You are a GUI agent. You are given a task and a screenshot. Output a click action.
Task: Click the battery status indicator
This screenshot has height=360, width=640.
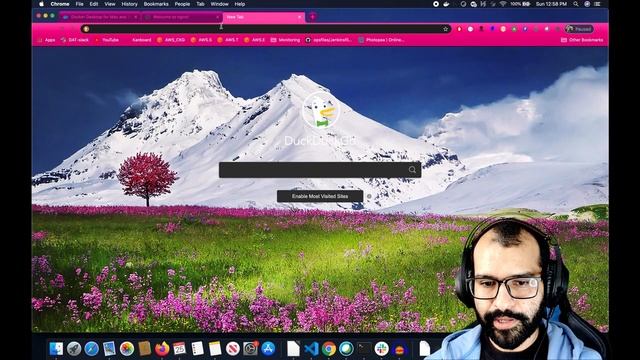click(520, 4)
